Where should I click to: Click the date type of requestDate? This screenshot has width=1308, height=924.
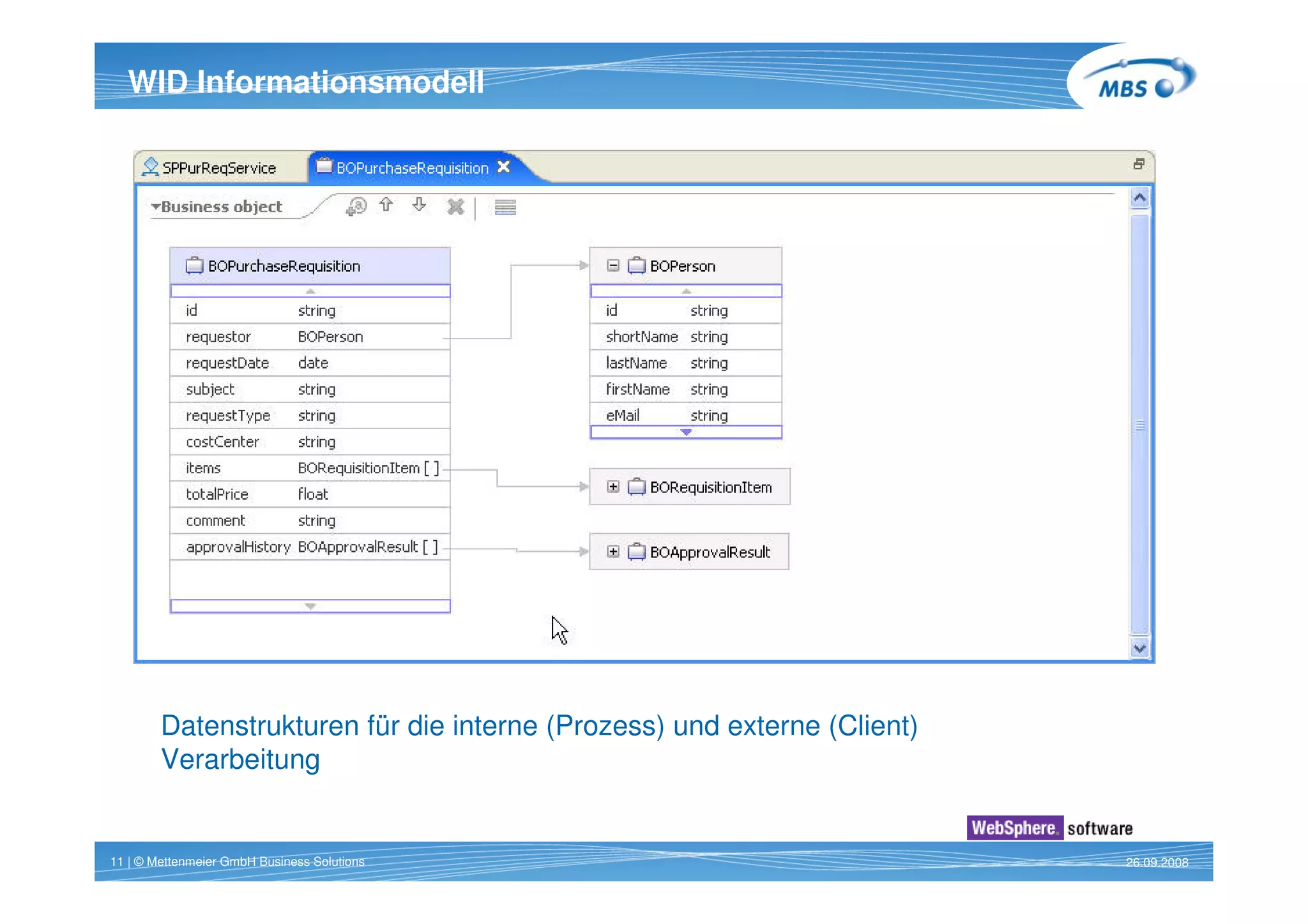pyautogui.click(x=313, y=363)
